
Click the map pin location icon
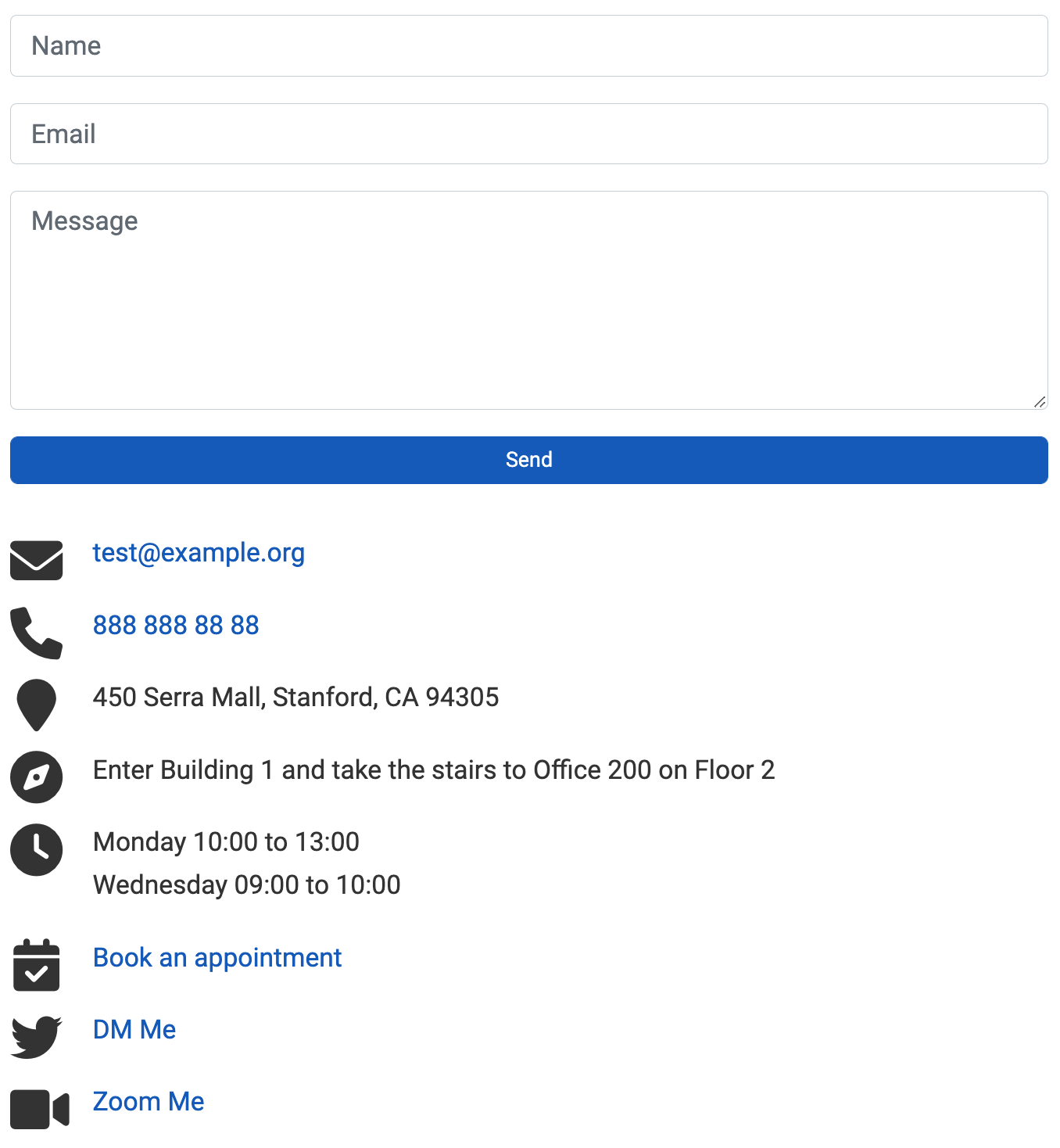click(36, 705)
